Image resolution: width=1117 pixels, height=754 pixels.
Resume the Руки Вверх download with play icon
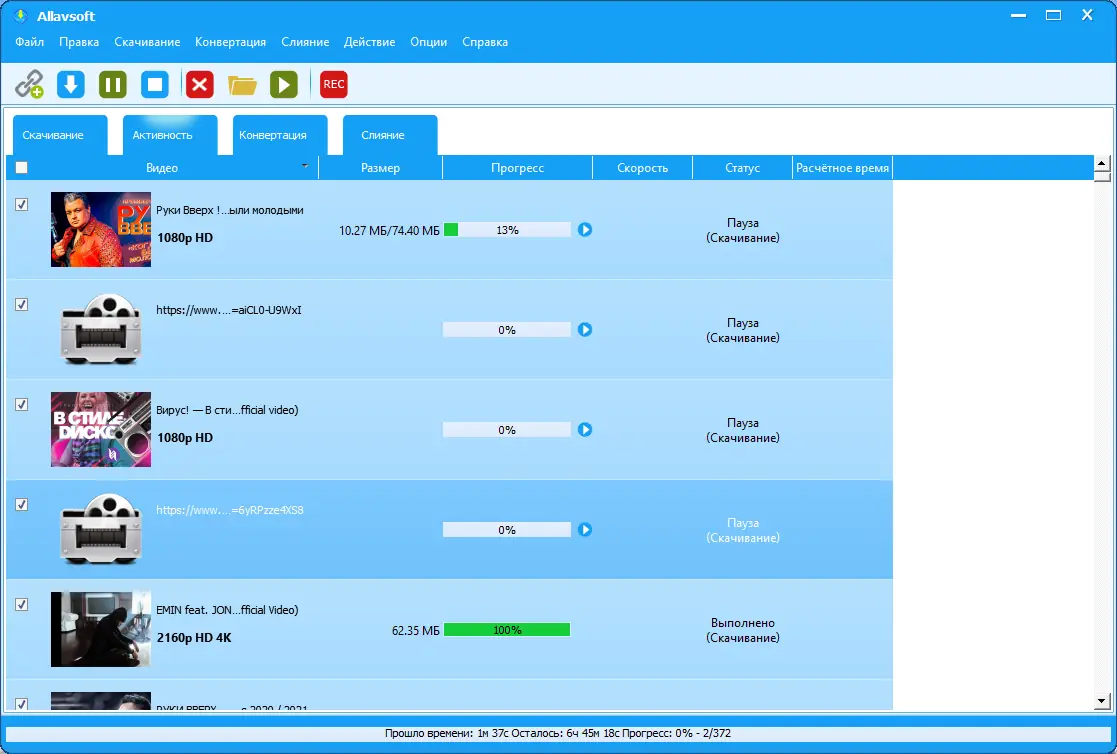[x=585, y=229]
